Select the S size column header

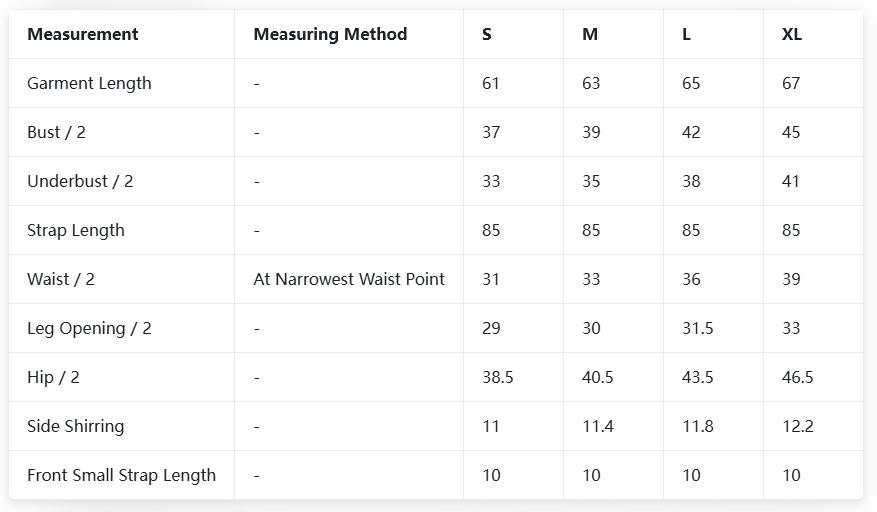[487, 34]
